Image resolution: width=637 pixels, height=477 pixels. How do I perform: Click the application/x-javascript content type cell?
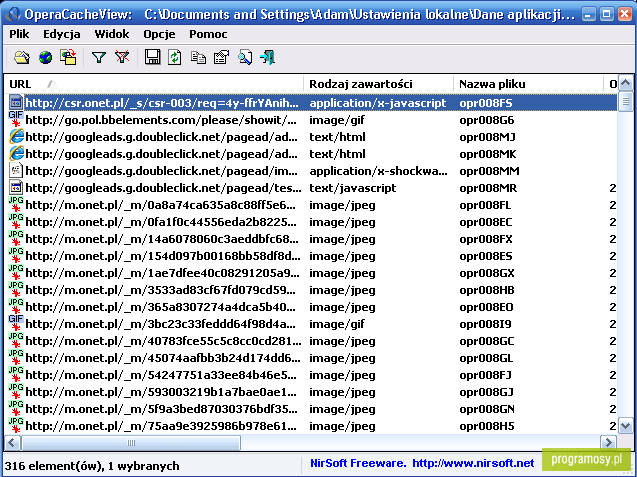[x=377, y=103]
